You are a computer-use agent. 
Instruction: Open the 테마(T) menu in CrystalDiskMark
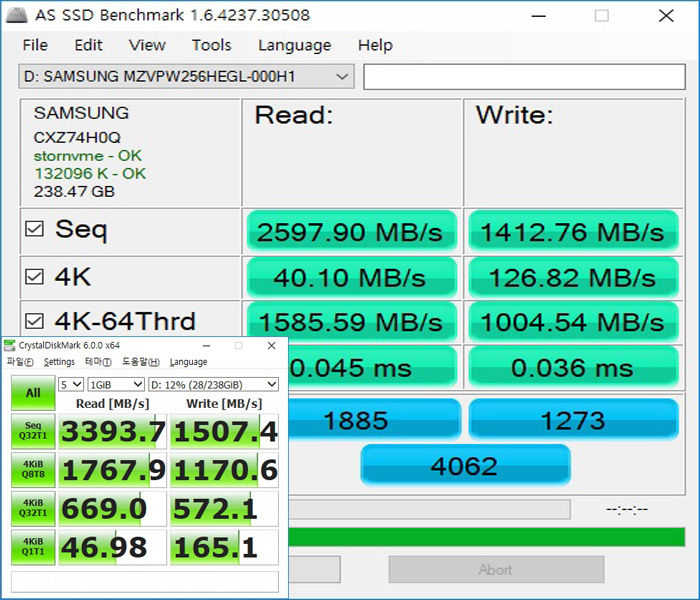tap(98, 362)
